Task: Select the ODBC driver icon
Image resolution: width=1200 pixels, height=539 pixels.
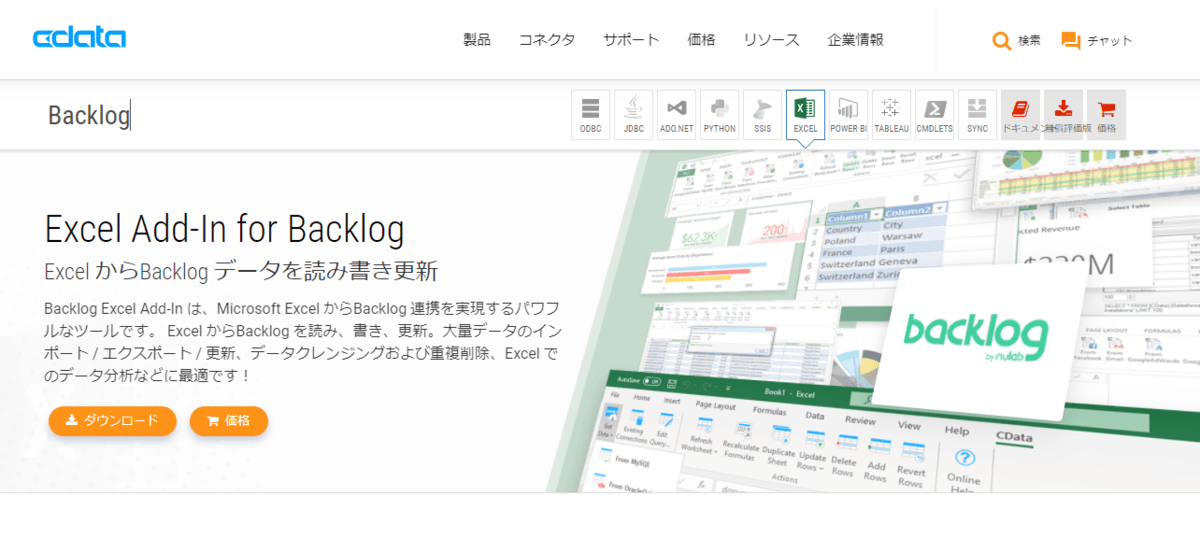Action: (x=590, y=115)
